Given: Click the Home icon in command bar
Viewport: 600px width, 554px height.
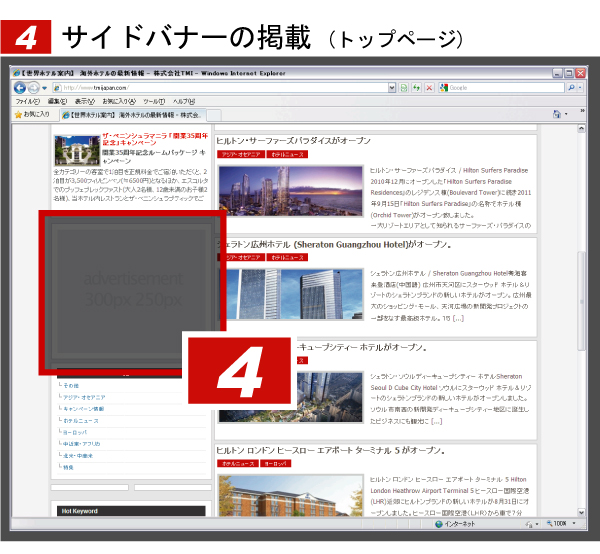Looking at the screenshot, I should pos(557,114).
